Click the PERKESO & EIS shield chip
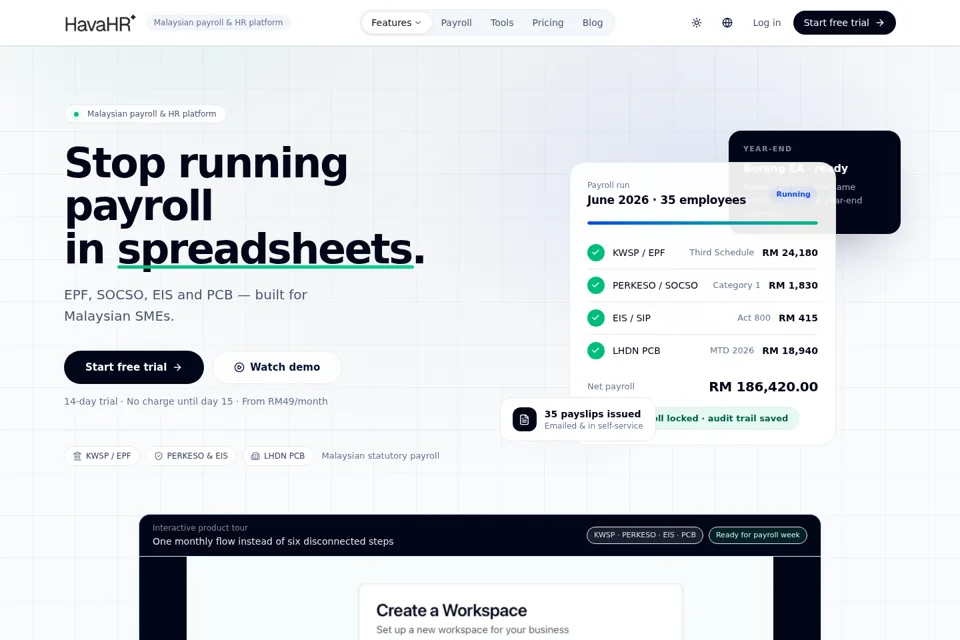Image resolution: width=960 pixels, height=640 pixels. (x=190, y=456)
